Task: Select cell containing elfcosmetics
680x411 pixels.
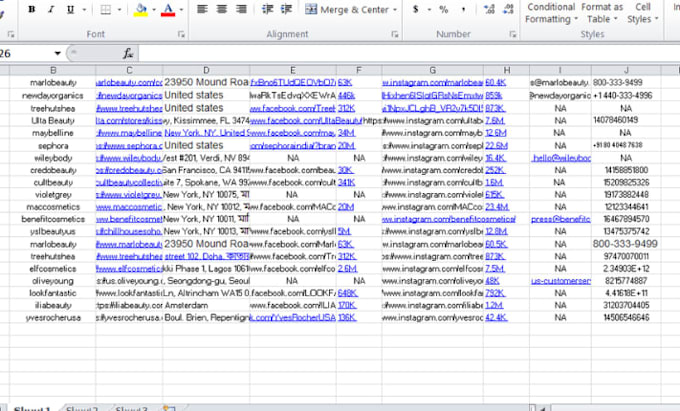Action: [x=53, y=269]
